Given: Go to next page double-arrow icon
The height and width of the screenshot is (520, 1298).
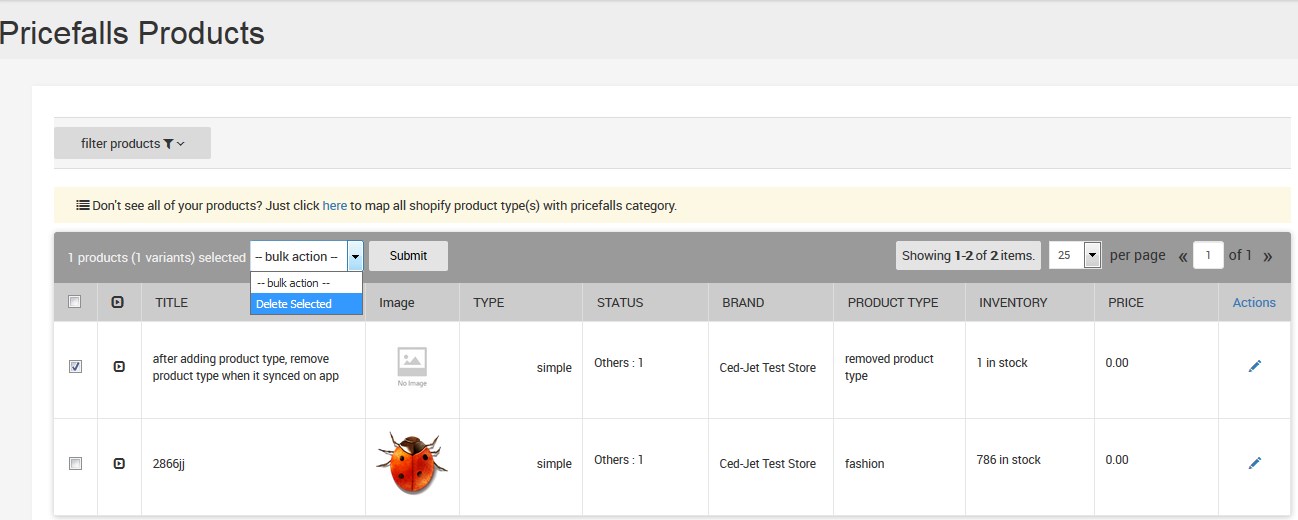Looking at the screenshot, I should (1268, 256).
